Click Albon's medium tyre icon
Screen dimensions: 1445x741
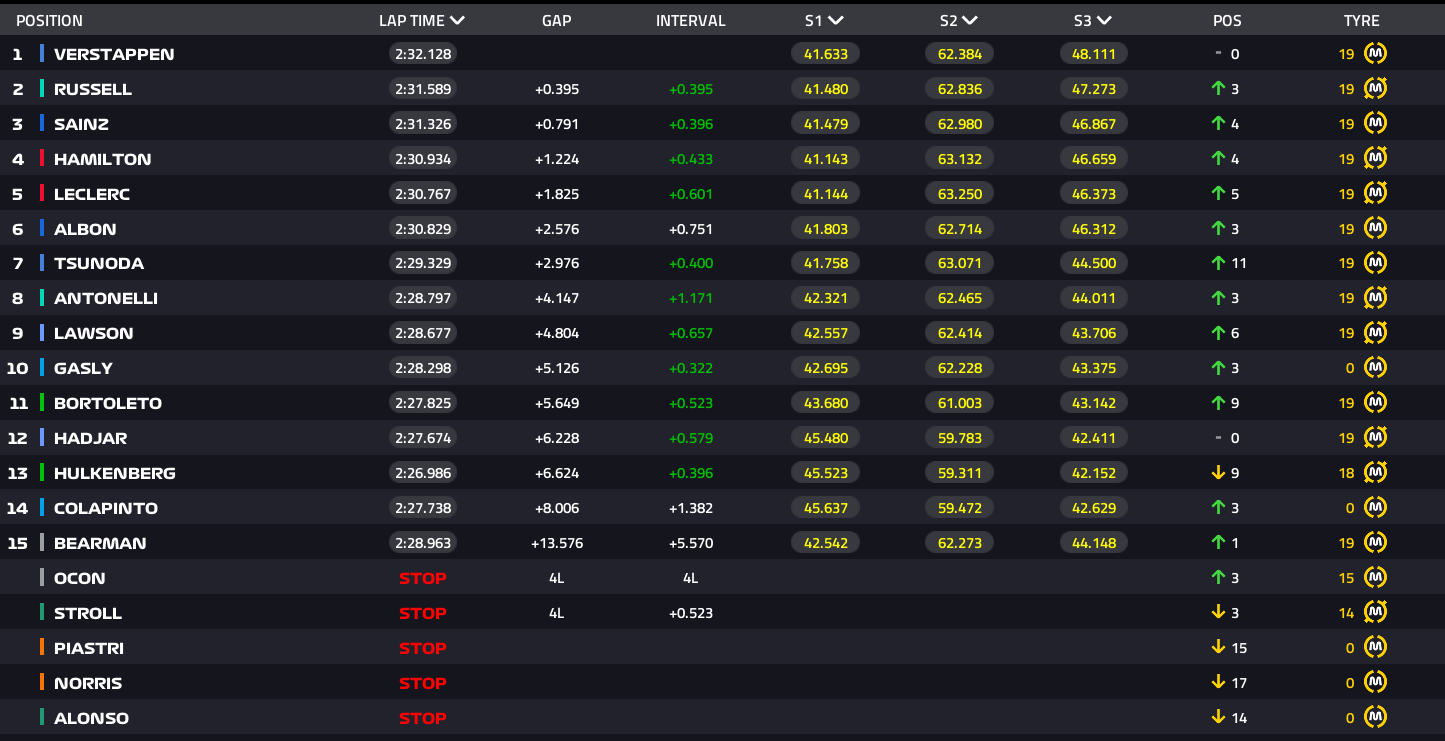(x=1376, y=229)
